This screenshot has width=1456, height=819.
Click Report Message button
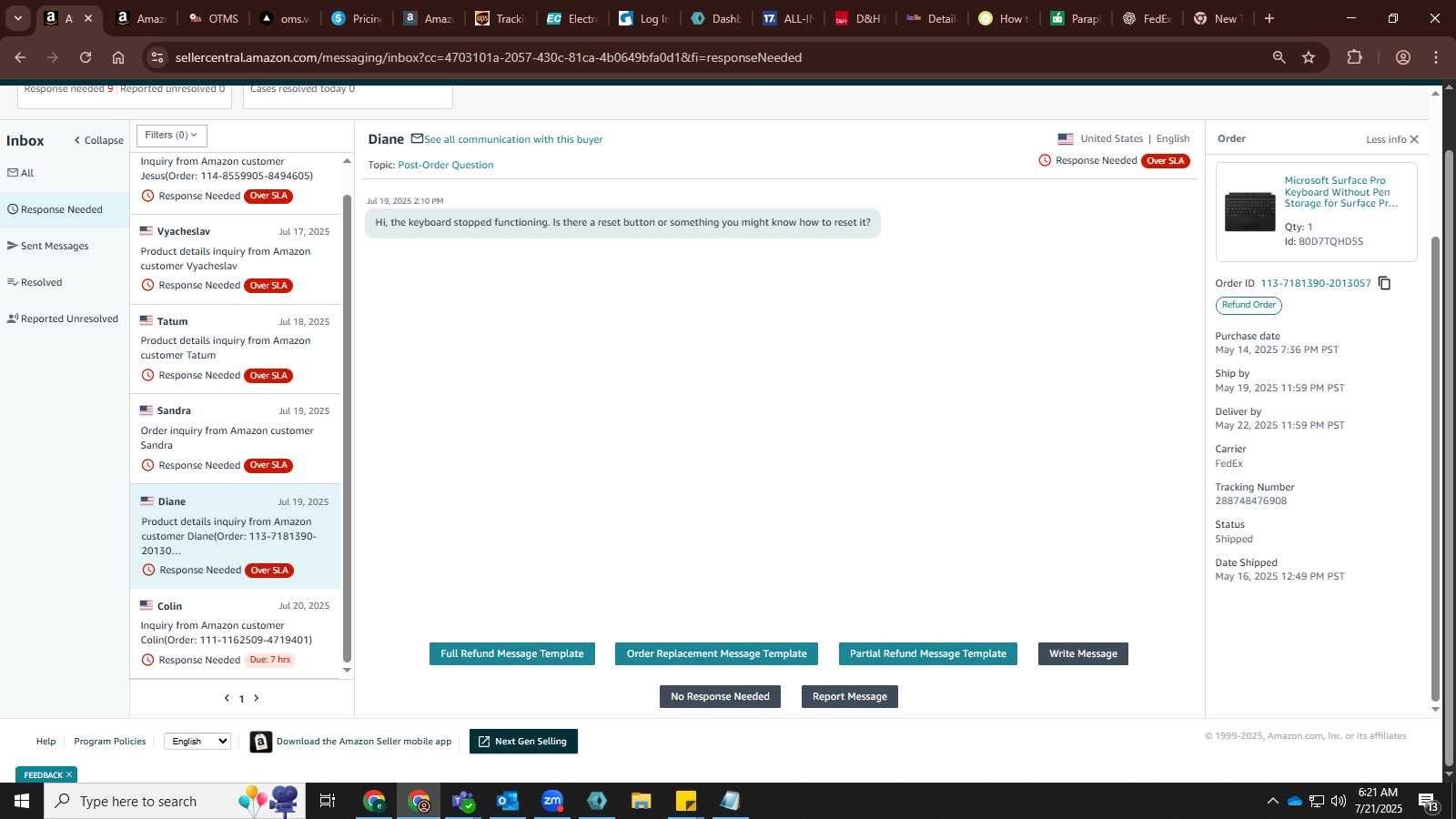click(850, 696)
